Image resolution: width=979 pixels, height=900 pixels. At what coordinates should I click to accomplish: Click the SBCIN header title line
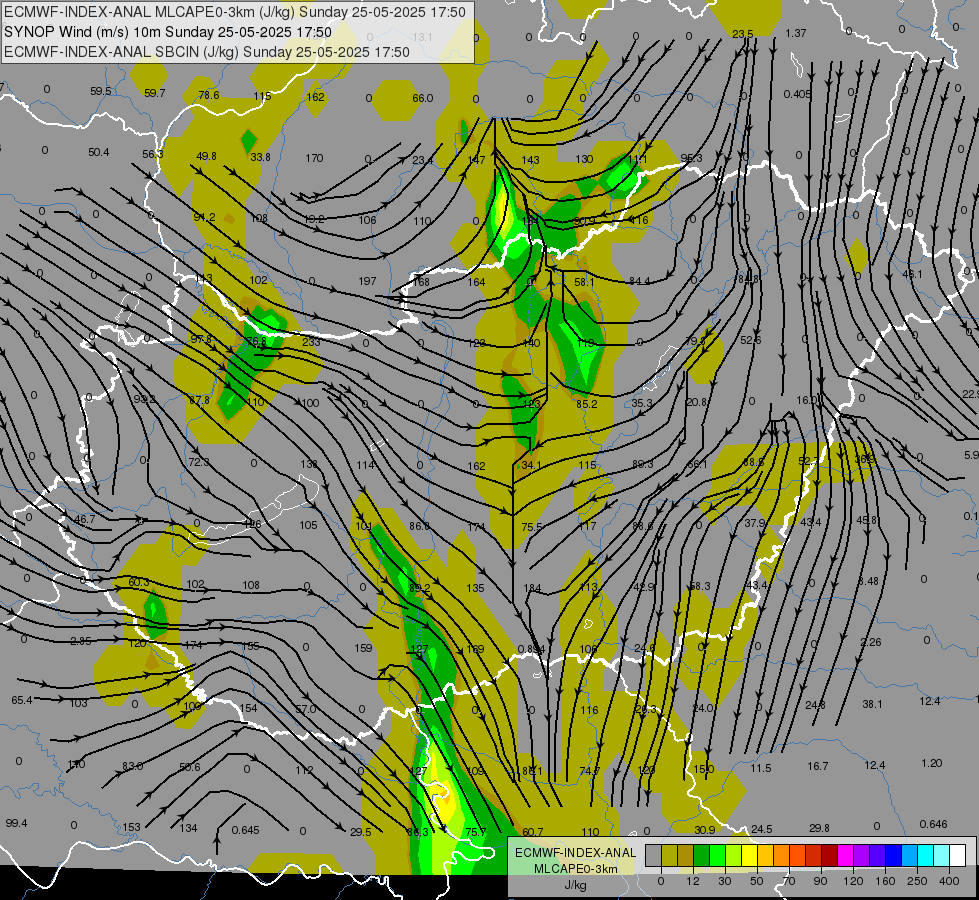point(207,52)
